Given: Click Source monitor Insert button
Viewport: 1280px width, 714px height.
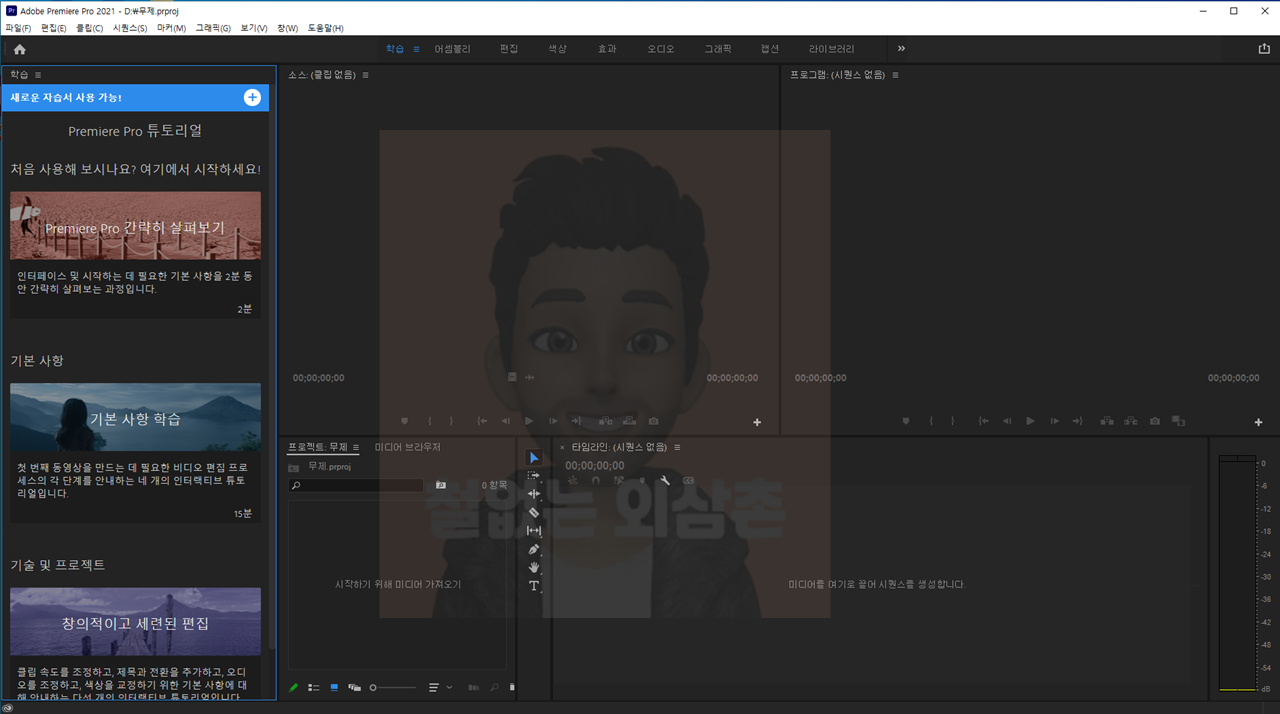Looking at the screenshot, I should pyautogui.click(x=606, y=421).
